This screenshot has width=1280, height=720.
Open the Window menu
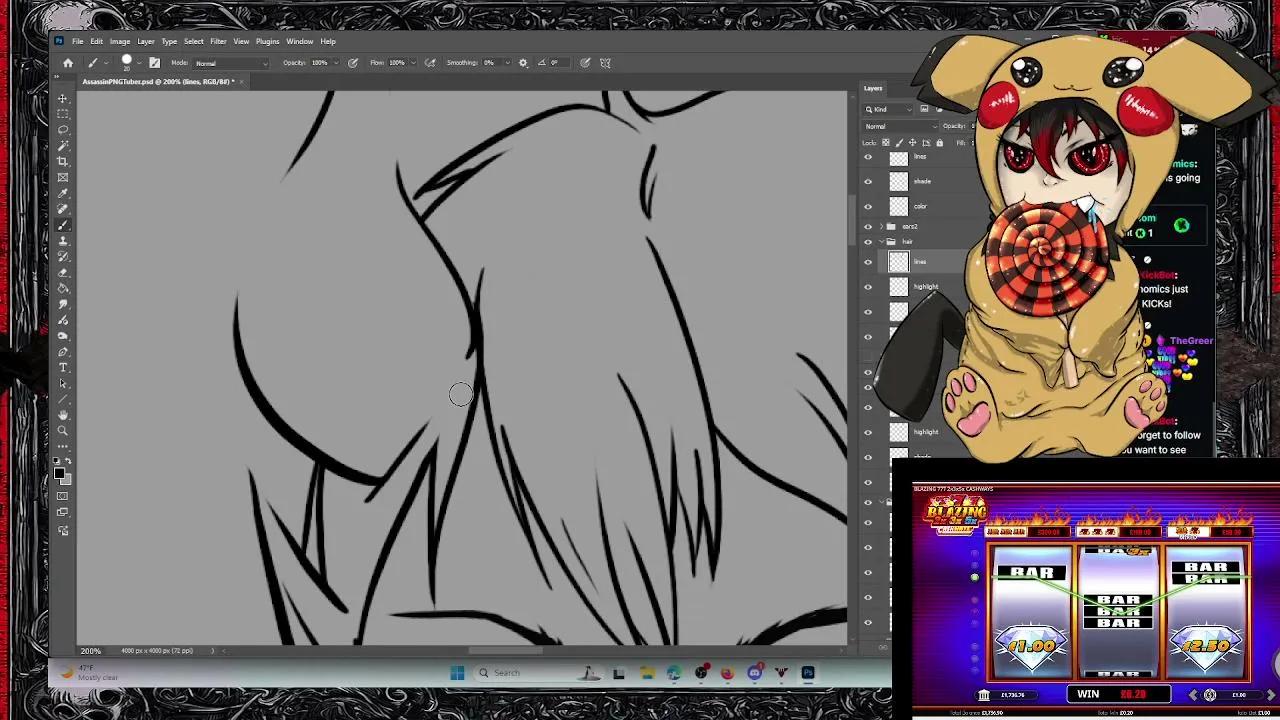click(x=300, y=41)
